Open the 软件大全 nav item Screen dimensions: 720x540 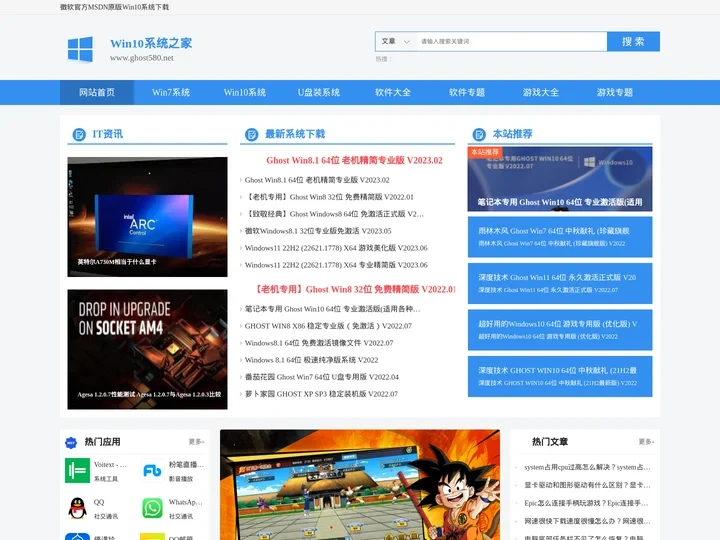[x=393, y=92]
